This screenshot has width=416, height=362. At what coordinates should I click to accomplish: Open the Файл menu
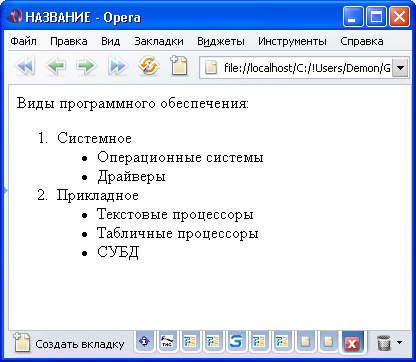click(x=24, y=41)
